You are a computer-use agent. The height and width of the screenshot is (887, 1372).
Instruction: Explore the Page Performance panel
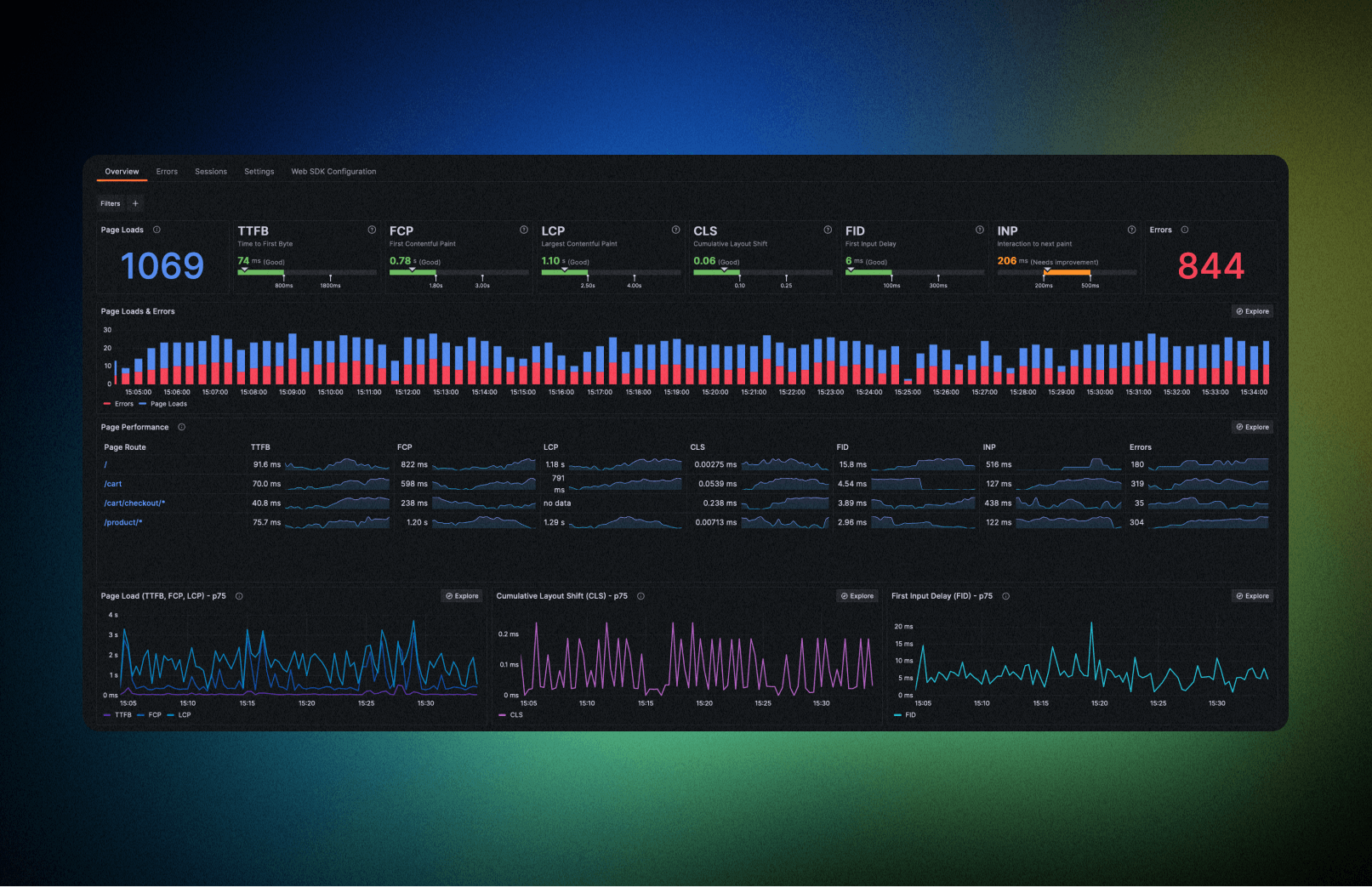(x=1253, y=427)
